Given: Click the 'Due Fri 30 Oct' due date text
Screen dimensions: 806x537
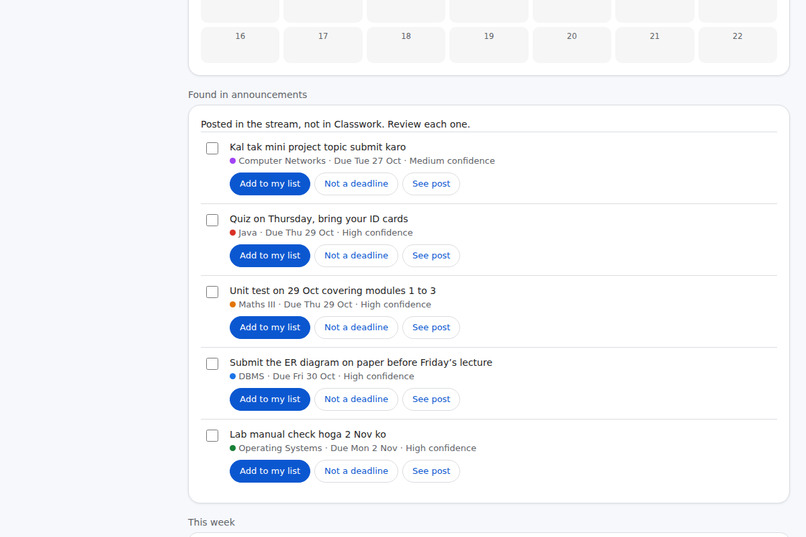Looking at the screenshot, I should pos(304,376).
